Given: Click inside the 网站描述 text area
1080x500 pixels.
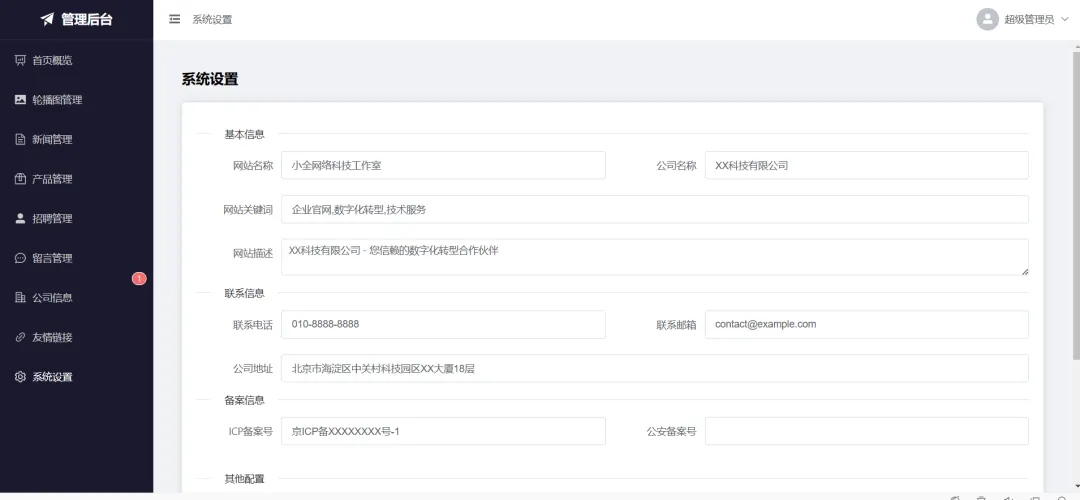Looking at the screenshot, I should pyautogui.click(x=655, y=257).
